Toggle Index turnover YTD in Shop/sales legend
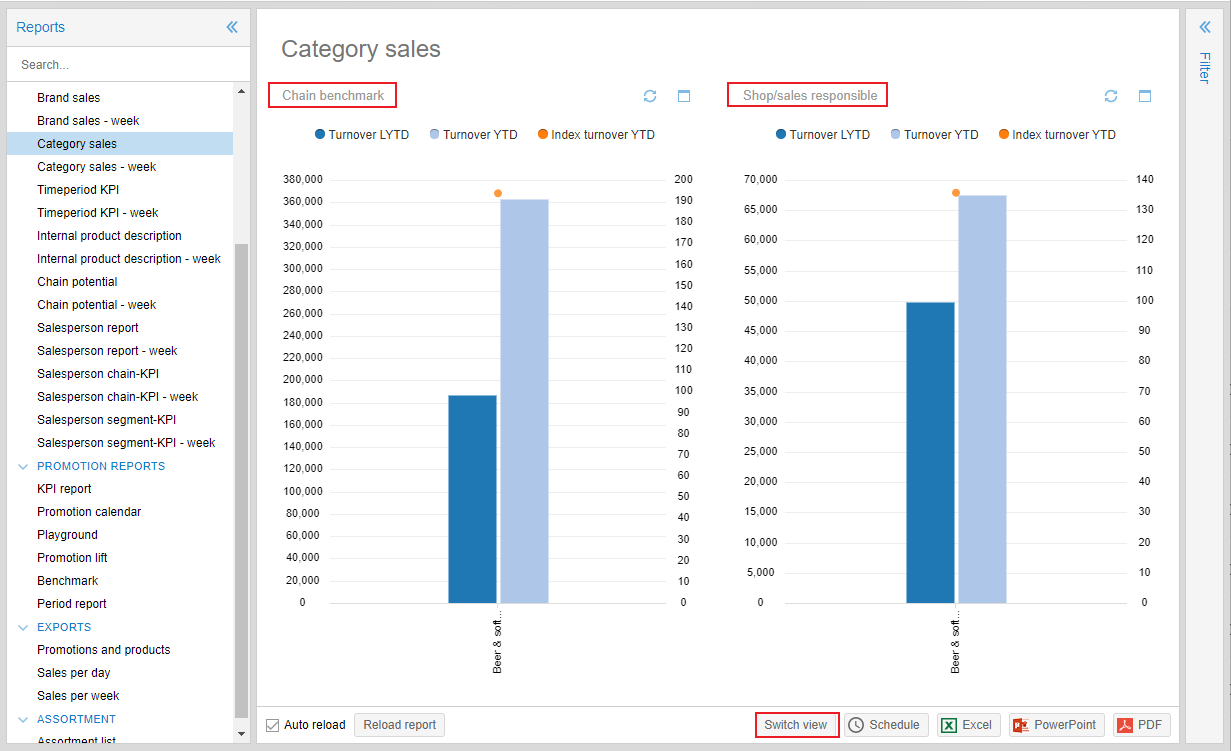 tap(1056, 134)
